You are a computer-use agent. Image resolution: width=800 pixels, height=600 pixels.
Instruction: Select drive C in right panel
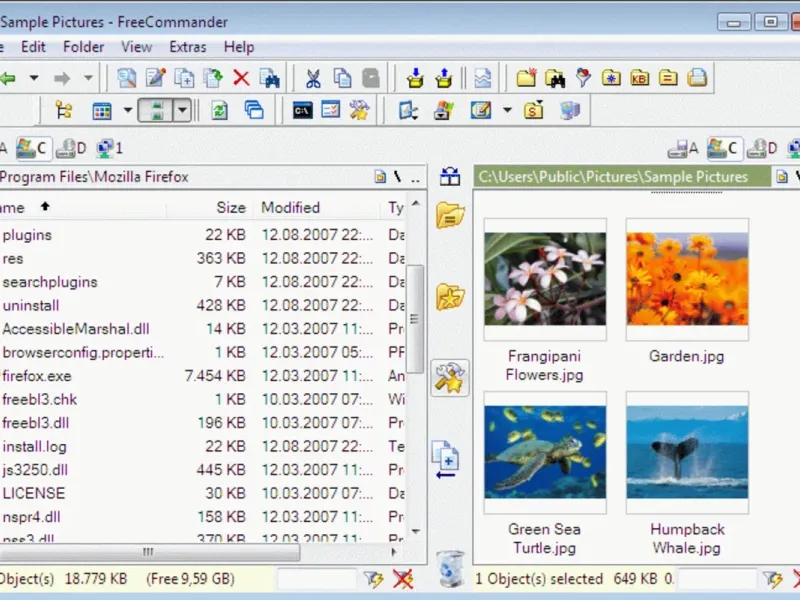tap(724, 148)
